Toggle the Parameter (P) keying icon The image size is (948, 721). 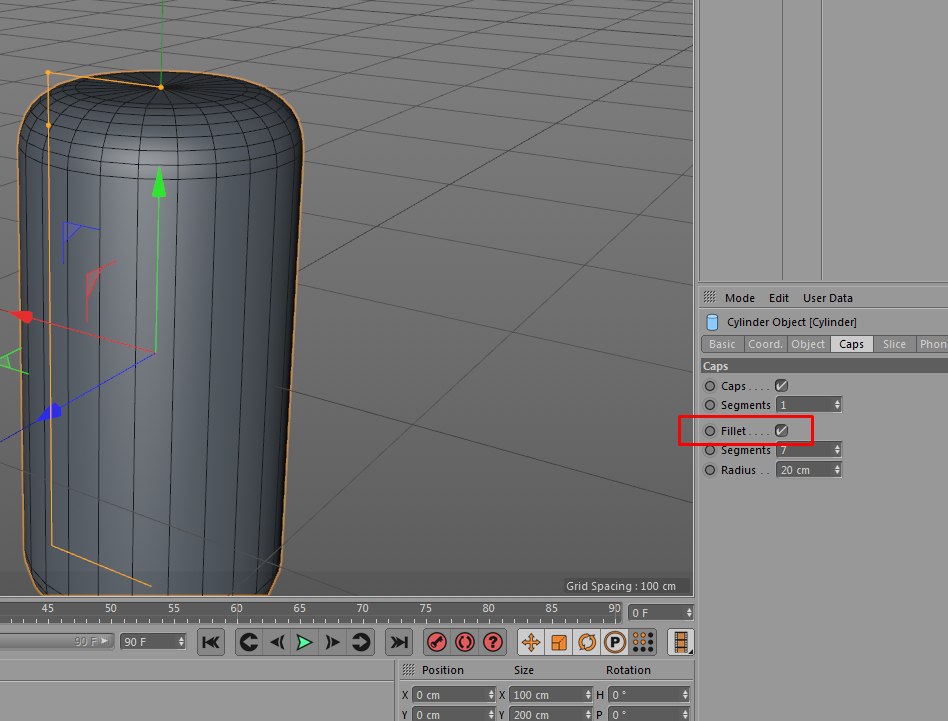click(615, 642)
